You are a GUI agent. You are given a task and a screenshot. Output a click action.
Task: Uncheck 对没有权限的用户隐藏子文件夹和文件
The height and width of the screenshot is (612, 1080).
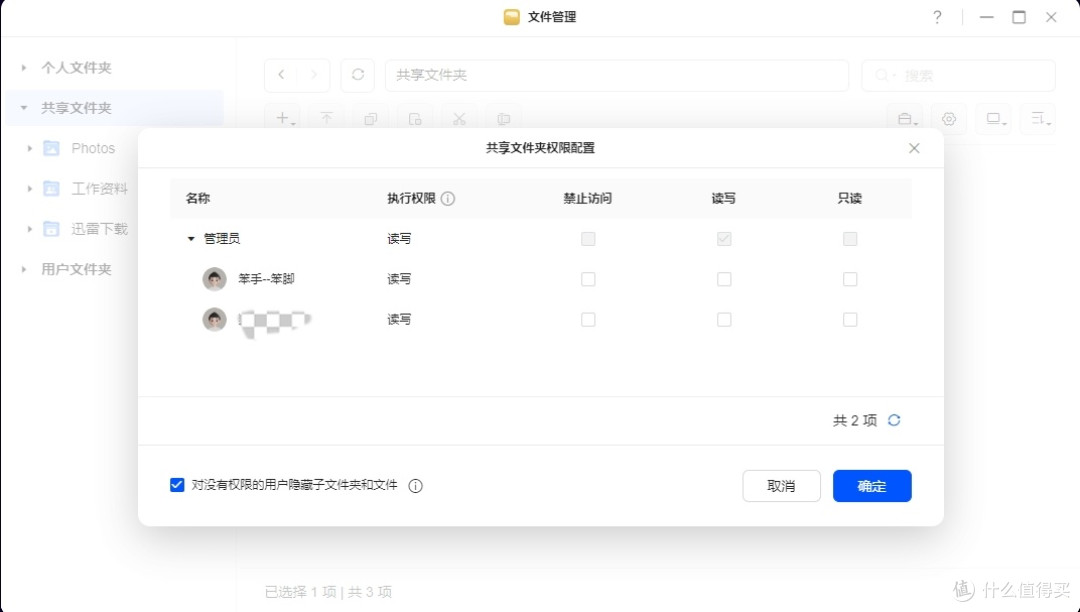(x=177, y=485)
